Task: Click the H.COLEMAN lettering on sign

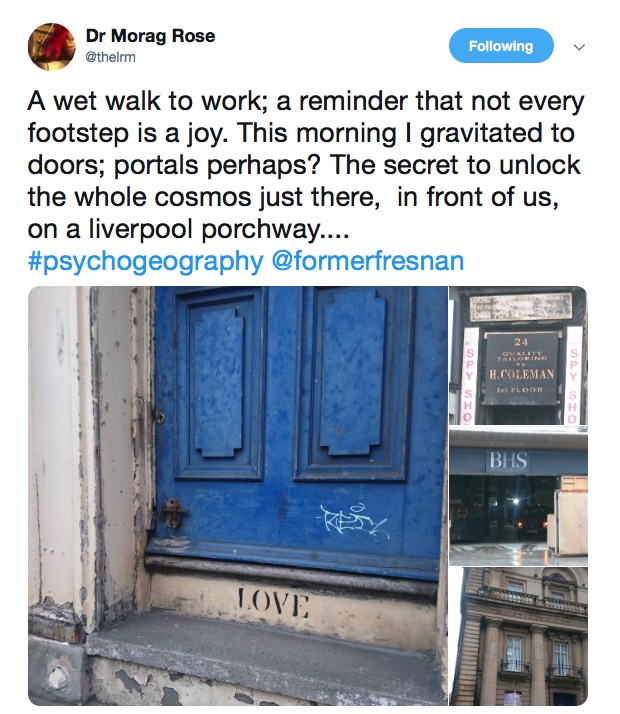Action: click(x=521, y=374)
